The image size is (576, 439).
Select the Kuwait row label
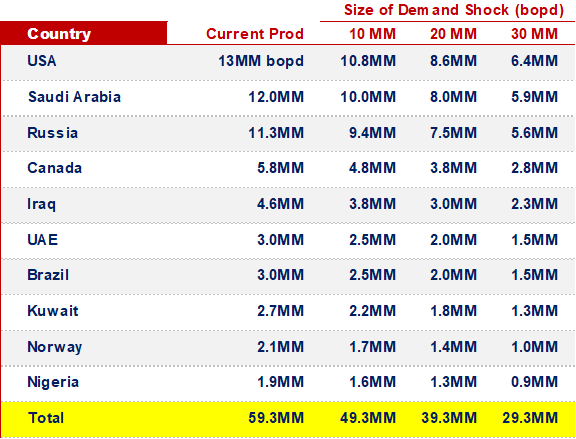pos(53,311)
